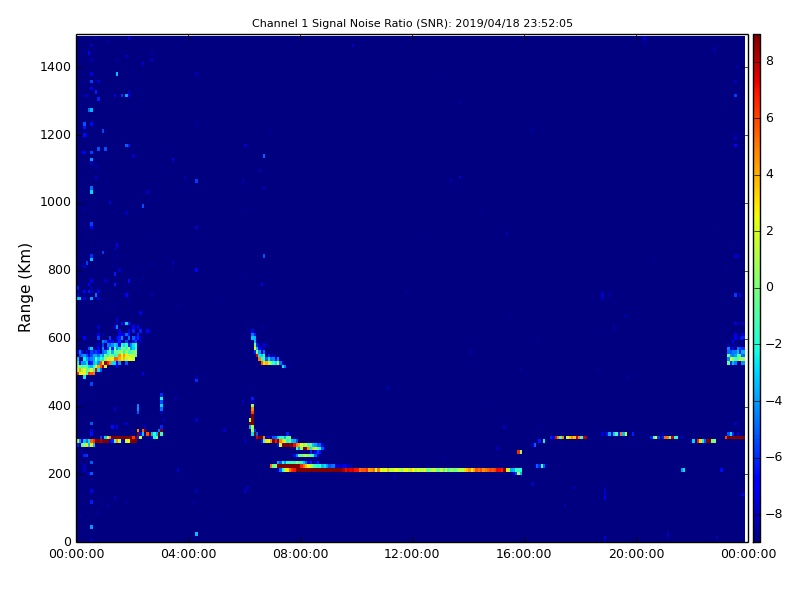Screen dimensions: 800x600
Task: Click the echo patch near 550 km at plot's right edge
Action: 736,355
